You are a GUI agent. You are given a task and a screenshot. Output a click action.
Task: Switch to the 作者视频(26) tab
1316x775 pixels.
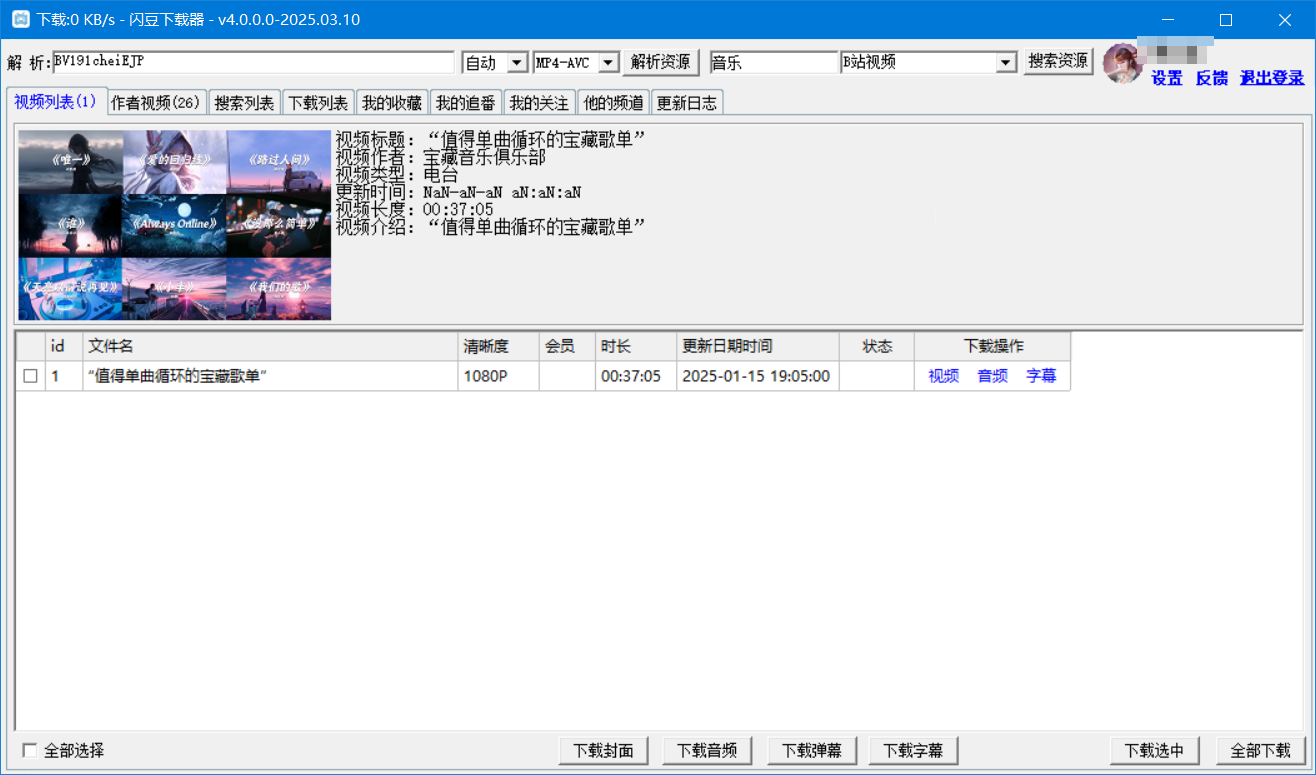pos(157,102)
